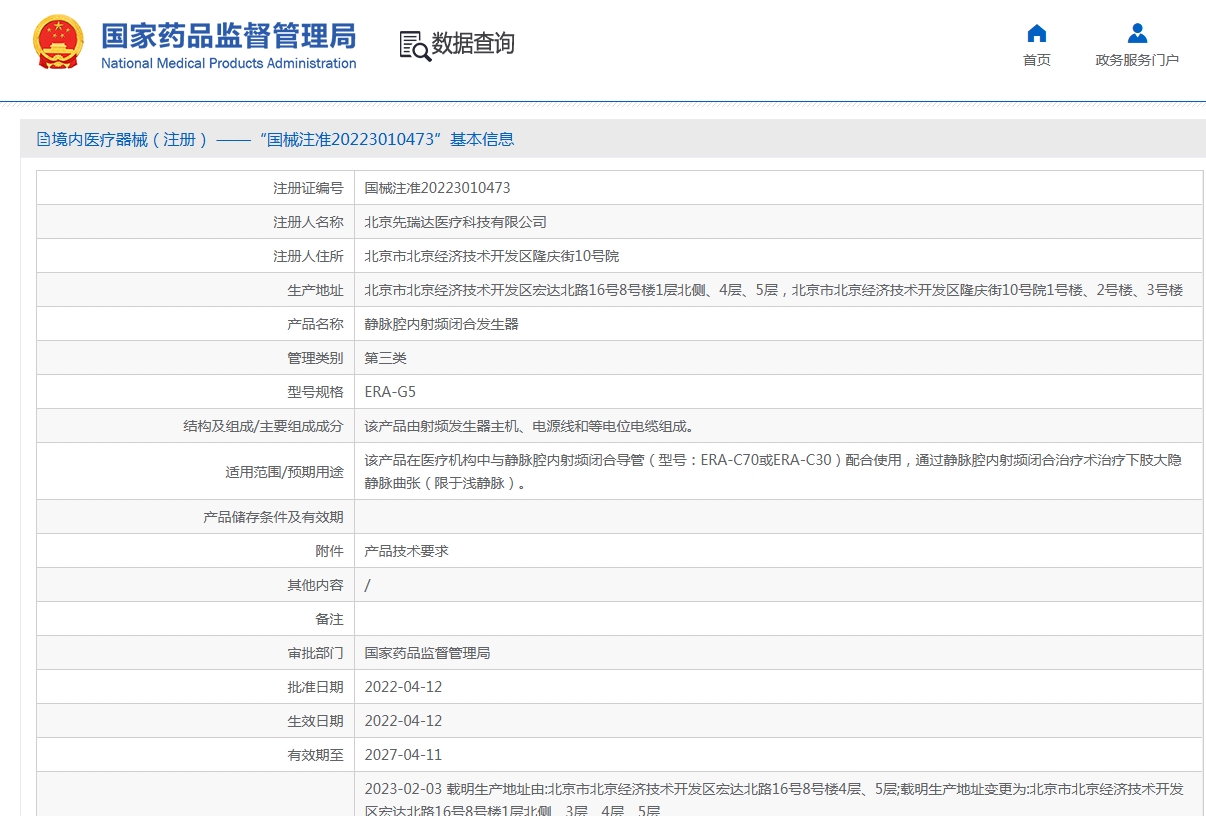The height and width of the screenshot is (816, 1206).
Task: Open 政务服务门户 user icon
Action: pos(1137,33)
